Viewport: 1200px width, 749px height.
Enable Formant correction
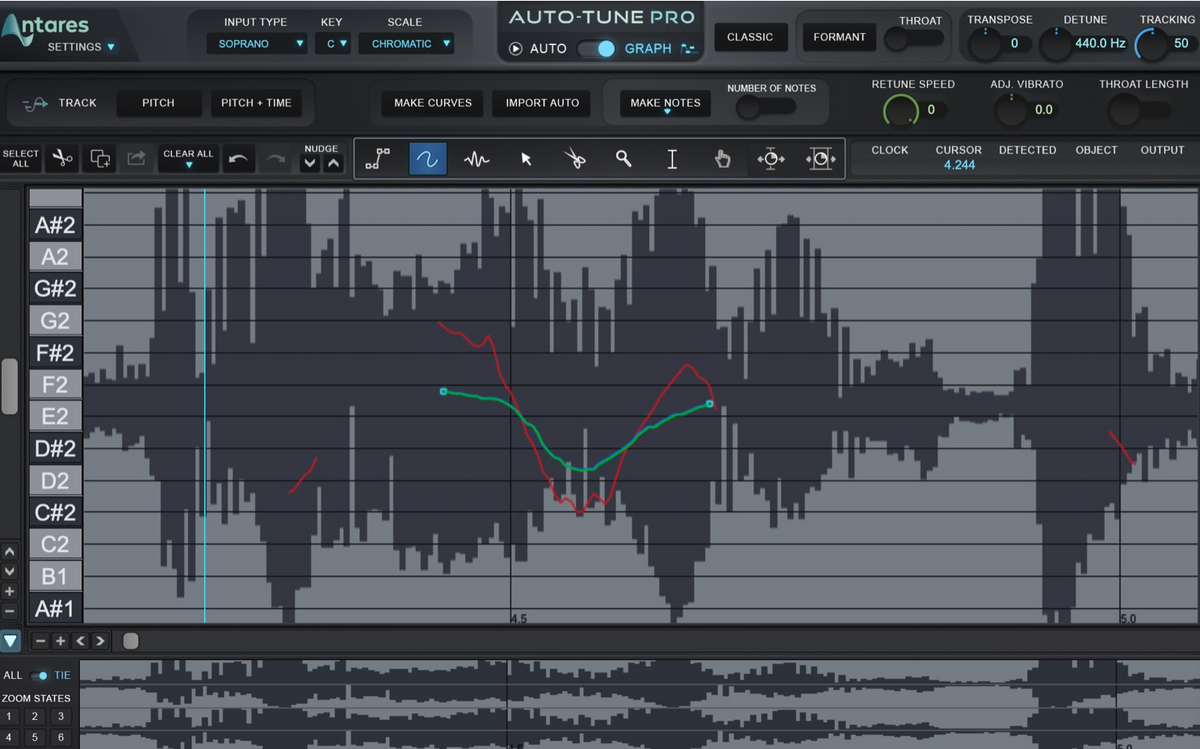tap(839, 37)
